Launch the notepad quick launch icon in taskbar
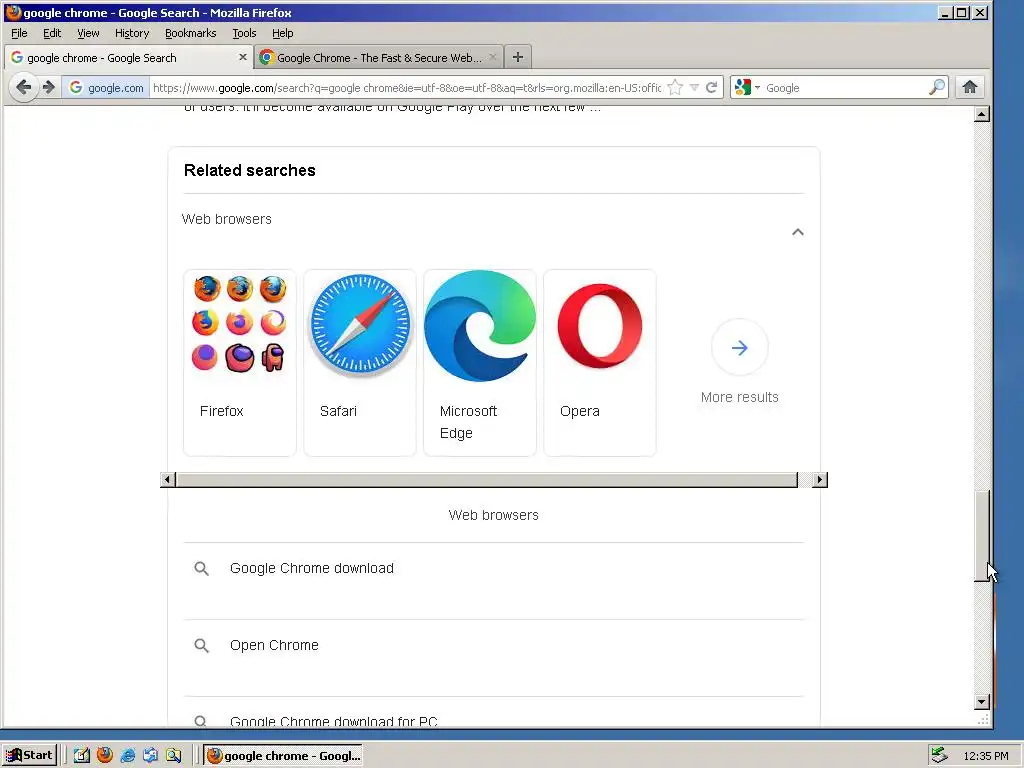The width and height of the screenshot is (1024, 768). pyautogui.click(x=82, y=755)
